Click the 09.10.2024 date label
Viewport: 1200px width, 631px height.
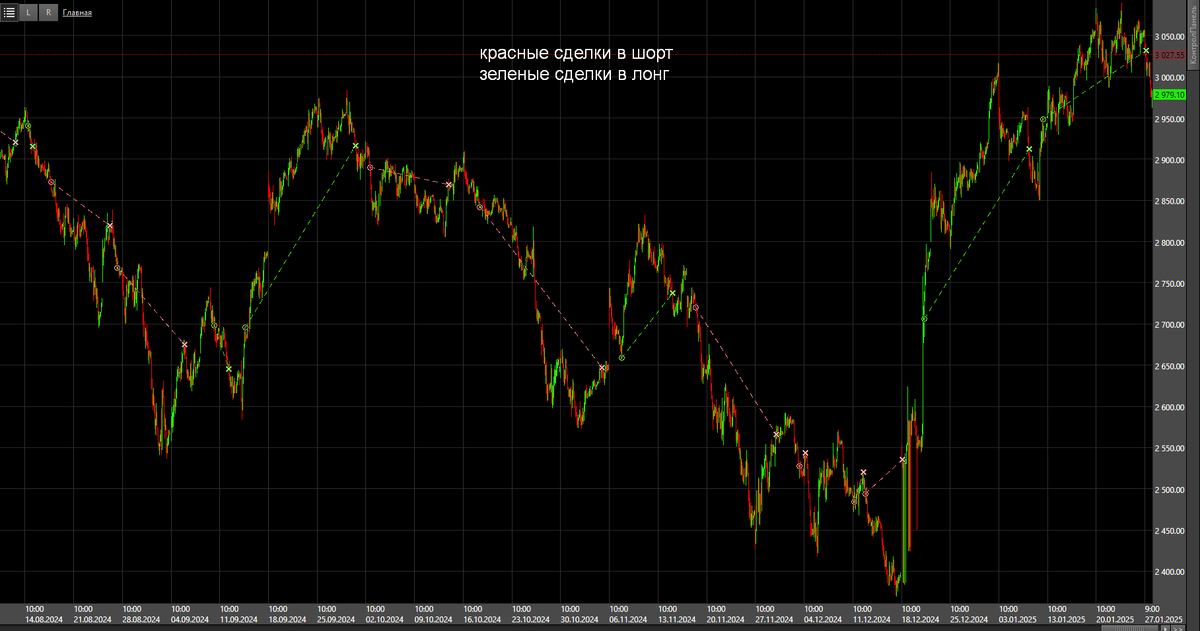click(432, 619)
